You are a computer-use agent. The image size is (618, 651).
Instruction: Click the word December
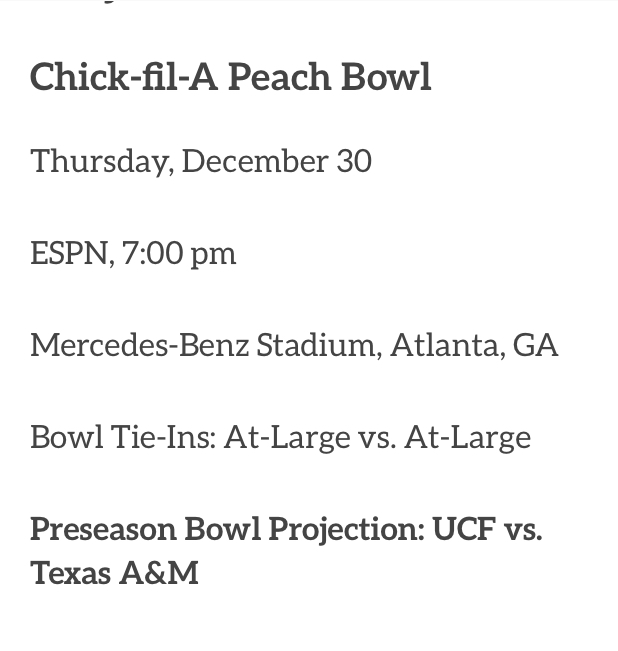click(x=255, y=161)
